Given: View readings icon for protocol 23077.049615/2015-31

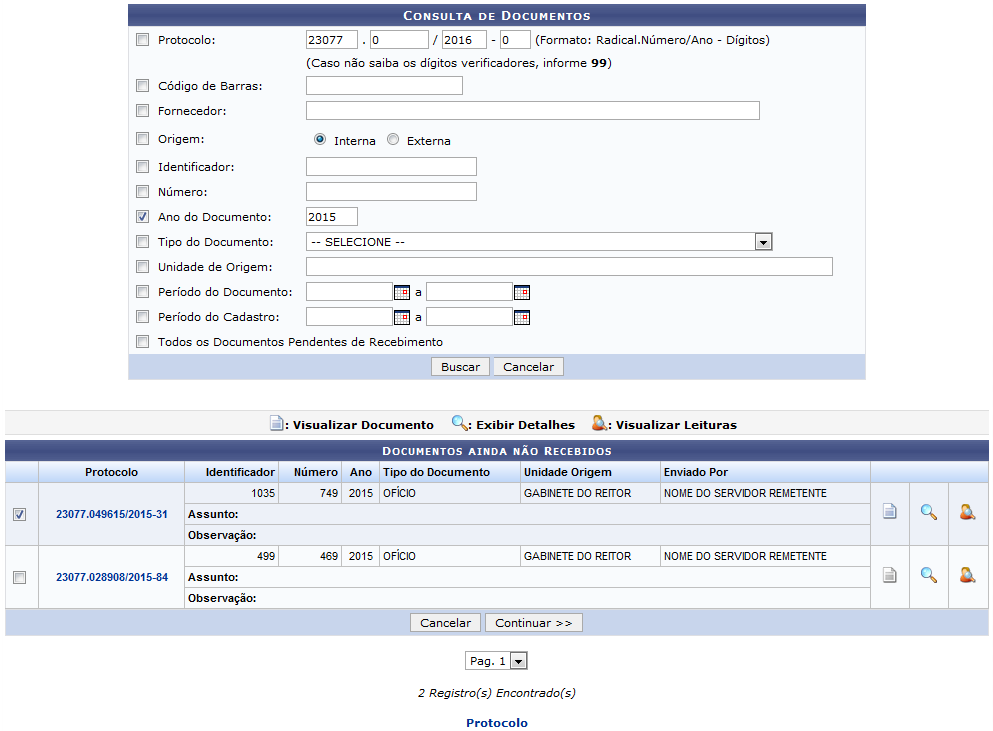Looking at the screenshot, I should tap(967, 512).
